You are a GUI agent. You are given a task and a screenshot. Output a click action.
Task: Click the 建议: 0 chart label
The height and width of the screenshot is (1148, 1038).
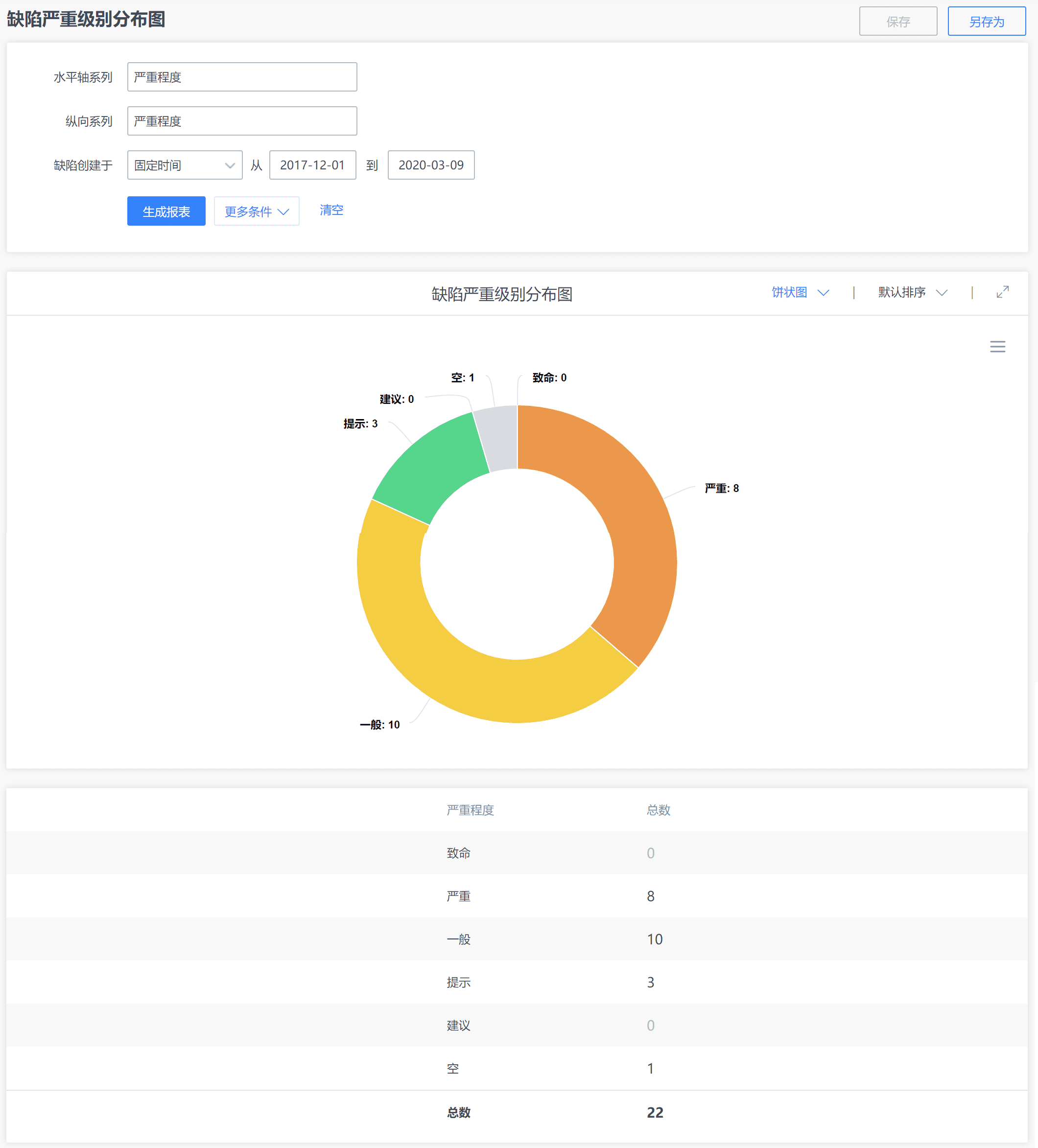[397, 399]
